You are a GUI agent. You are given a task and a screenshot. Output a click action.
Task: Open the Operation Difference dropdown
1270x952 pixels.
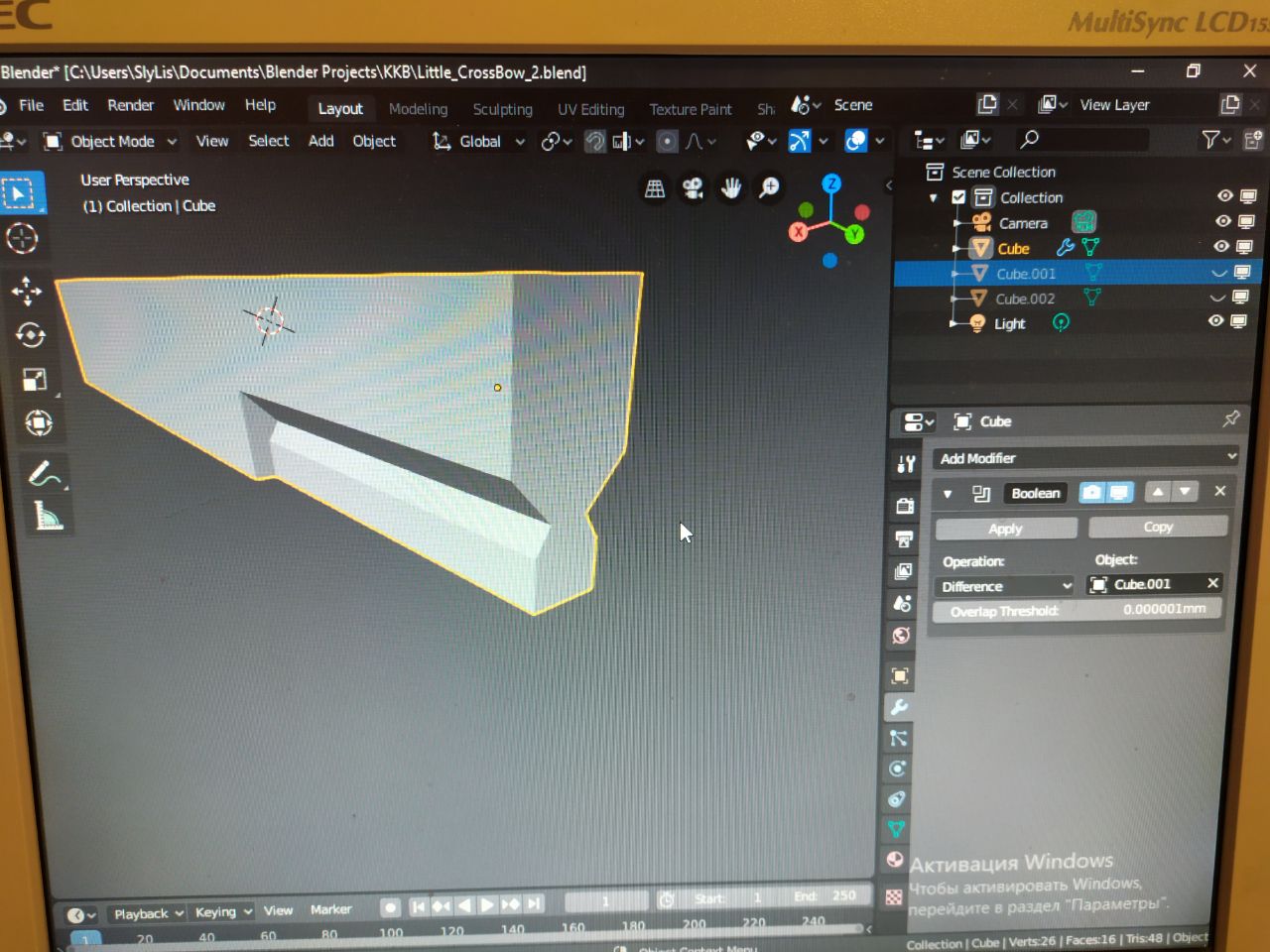(1005, 586)
